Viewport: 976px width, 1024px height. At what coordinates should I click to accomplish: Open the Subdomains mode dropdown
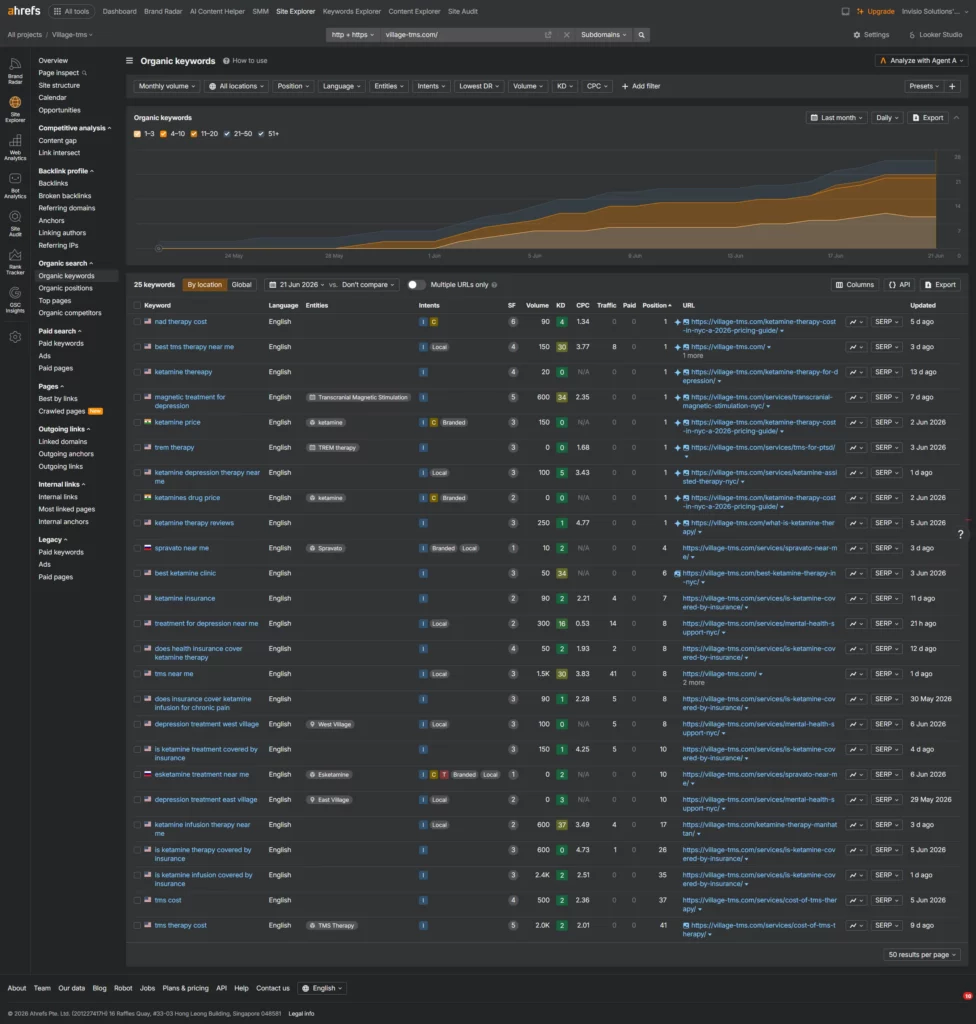(x=604, y=35)
